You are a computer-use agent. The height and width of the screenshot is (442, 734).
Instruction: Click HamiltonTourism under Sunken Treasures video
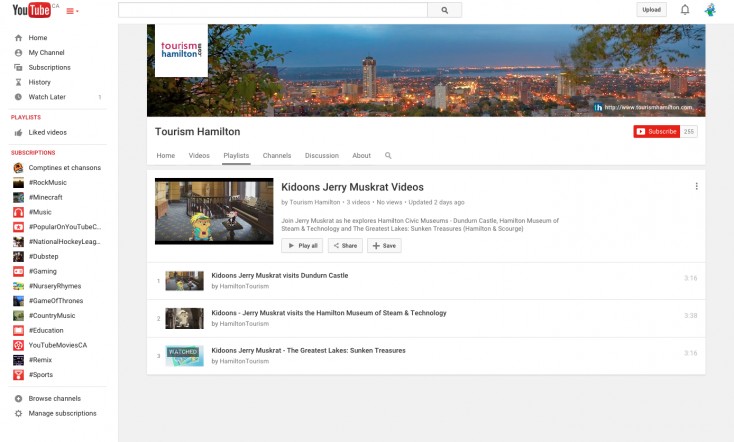244,361
